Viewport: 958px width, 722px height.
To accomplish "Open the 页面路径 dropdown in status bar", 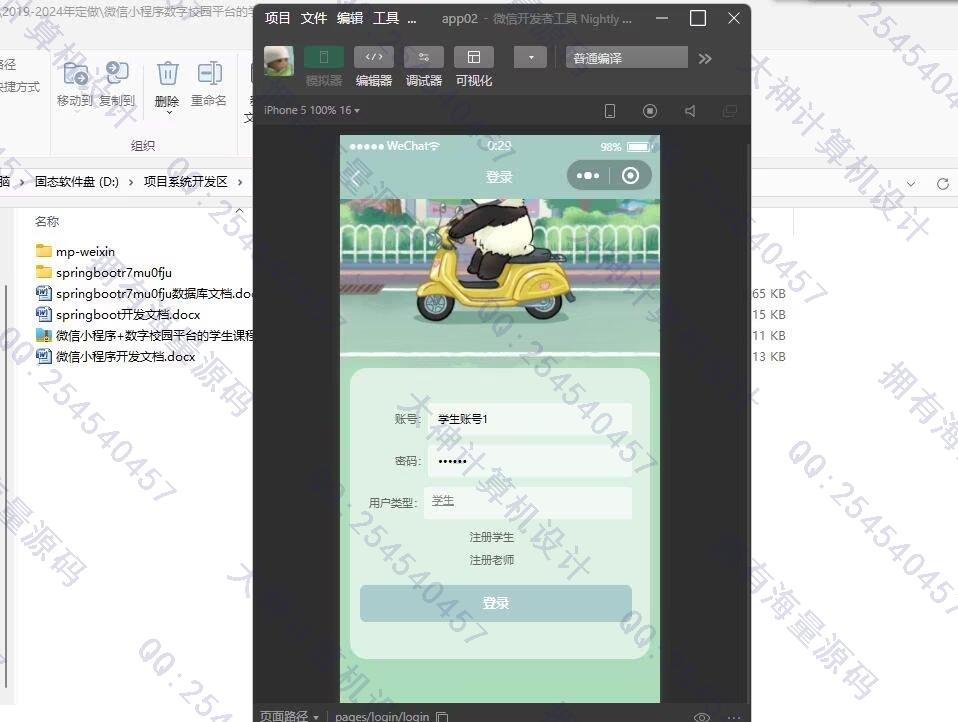I will [x=289, y=716].
